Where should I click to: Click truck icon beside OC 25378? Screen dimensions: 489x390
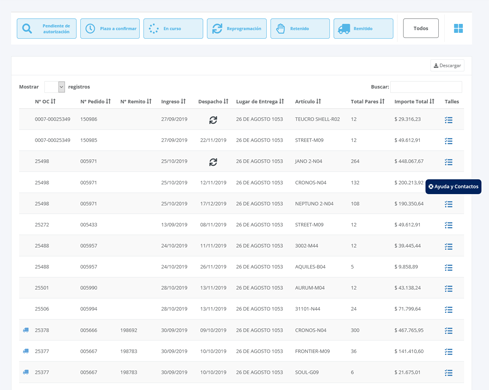pyautogui.click(x=26, y=330)
